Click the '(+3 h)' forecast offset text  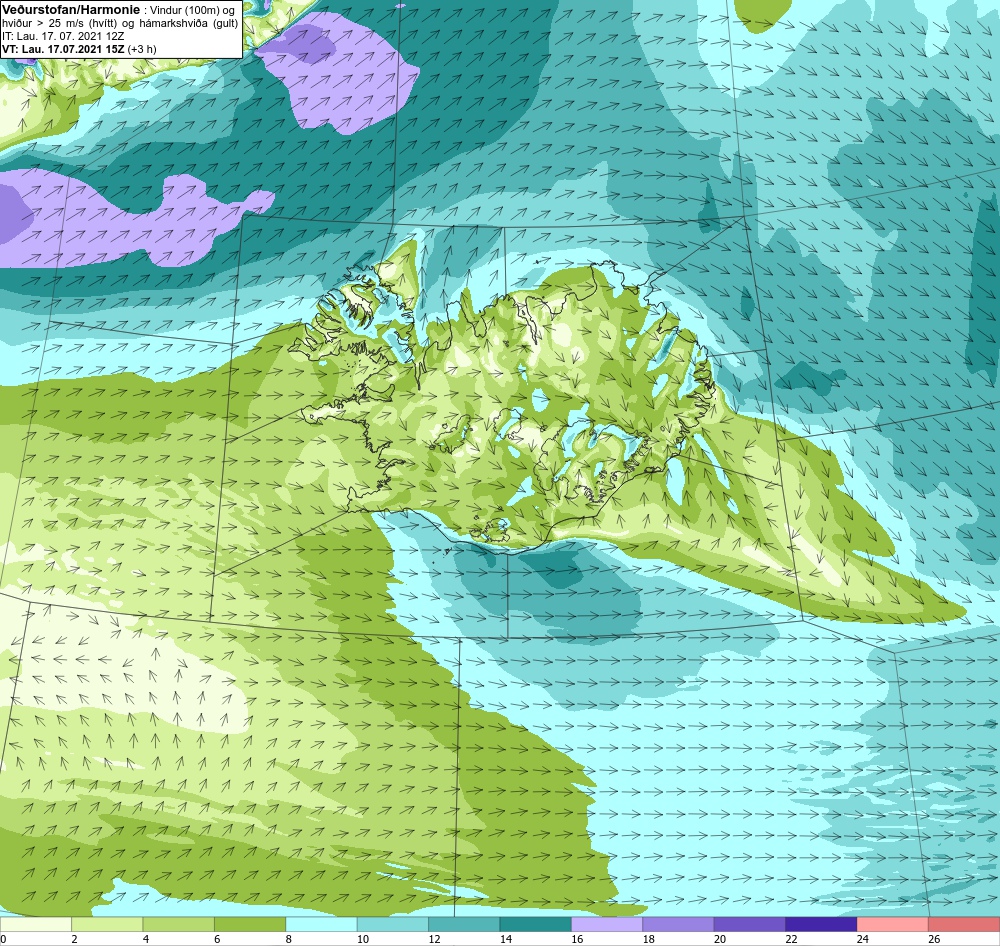click(x=142, y=49)
